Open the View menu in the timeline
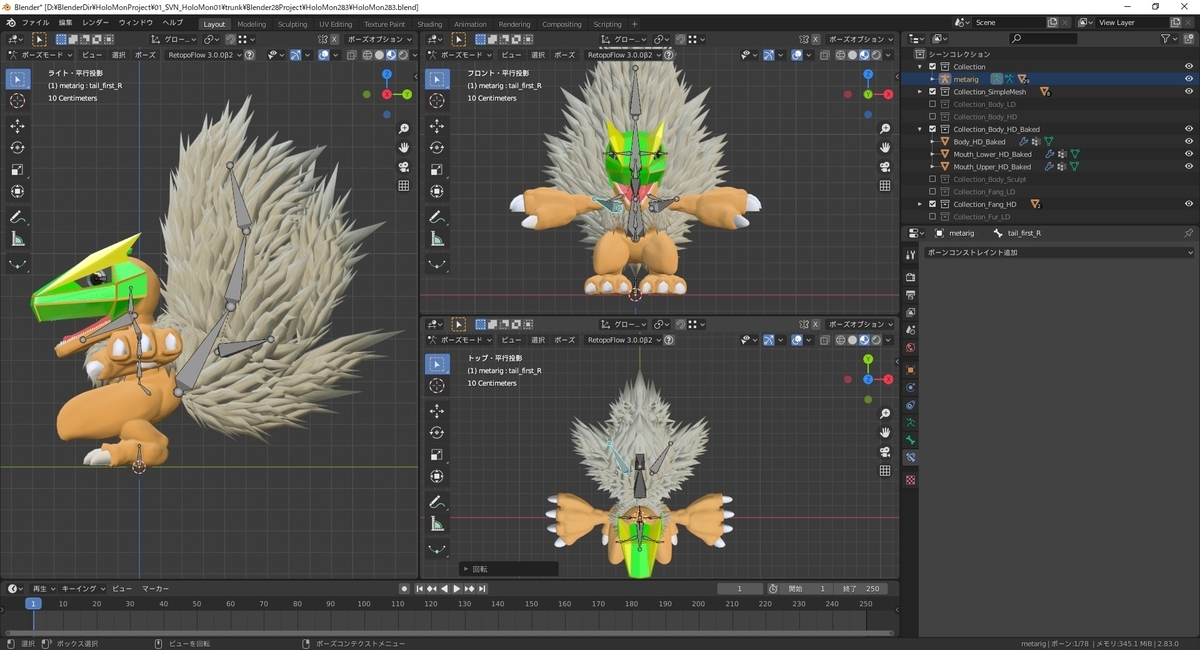The image size is (1200, 650). pos(121,589)
